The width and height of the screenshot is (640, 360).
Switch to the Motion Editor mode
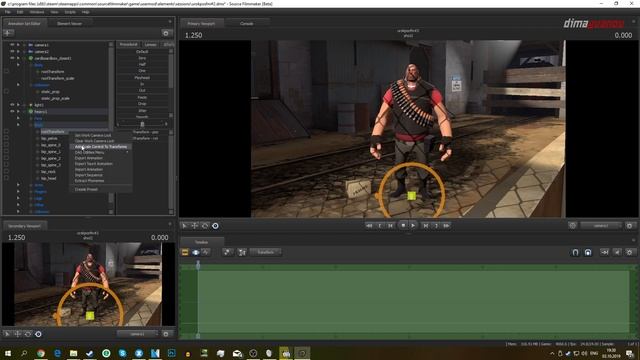pyautogui.click(x=196, y=252)
